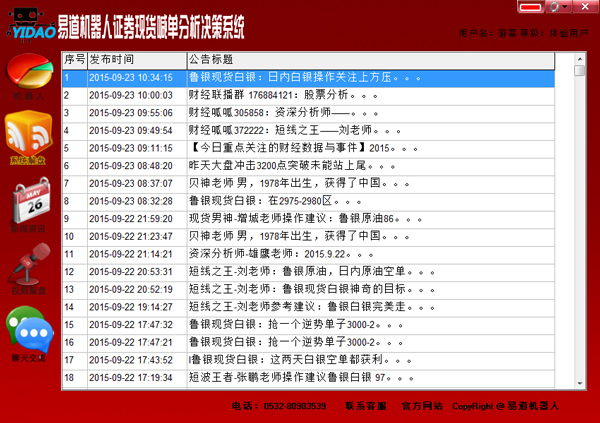Select row 8 鲁银现货白银：在2975-2980区

pos(308,201)
